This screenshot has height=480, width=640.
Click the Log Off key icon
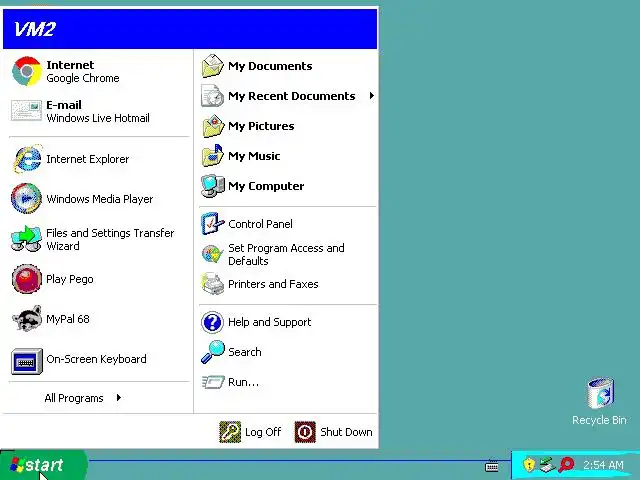[230, 432]
